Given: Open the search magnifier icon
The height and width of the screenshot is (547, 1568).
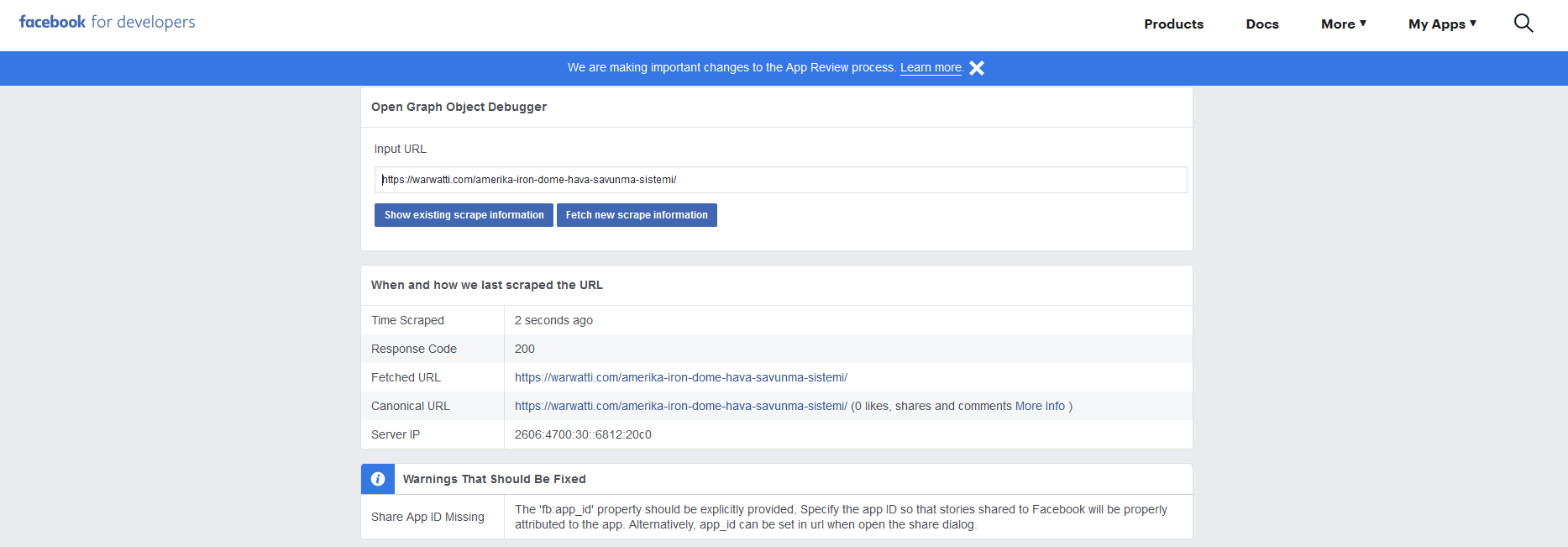Looking at the screenshot, I should click(x=1523, y=24).
